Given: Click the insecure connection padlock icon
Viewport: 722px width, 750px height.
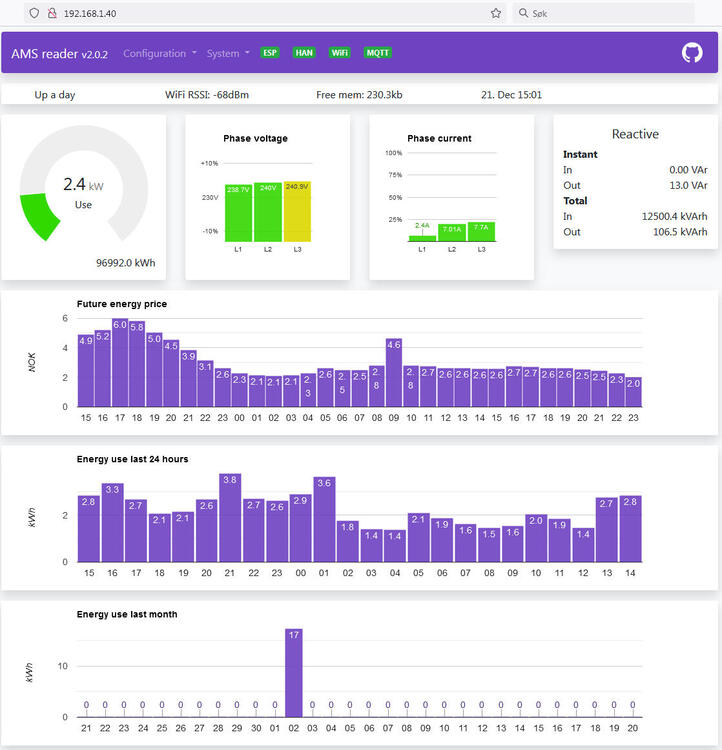Looking at the screenshot, I should (51, 13).
